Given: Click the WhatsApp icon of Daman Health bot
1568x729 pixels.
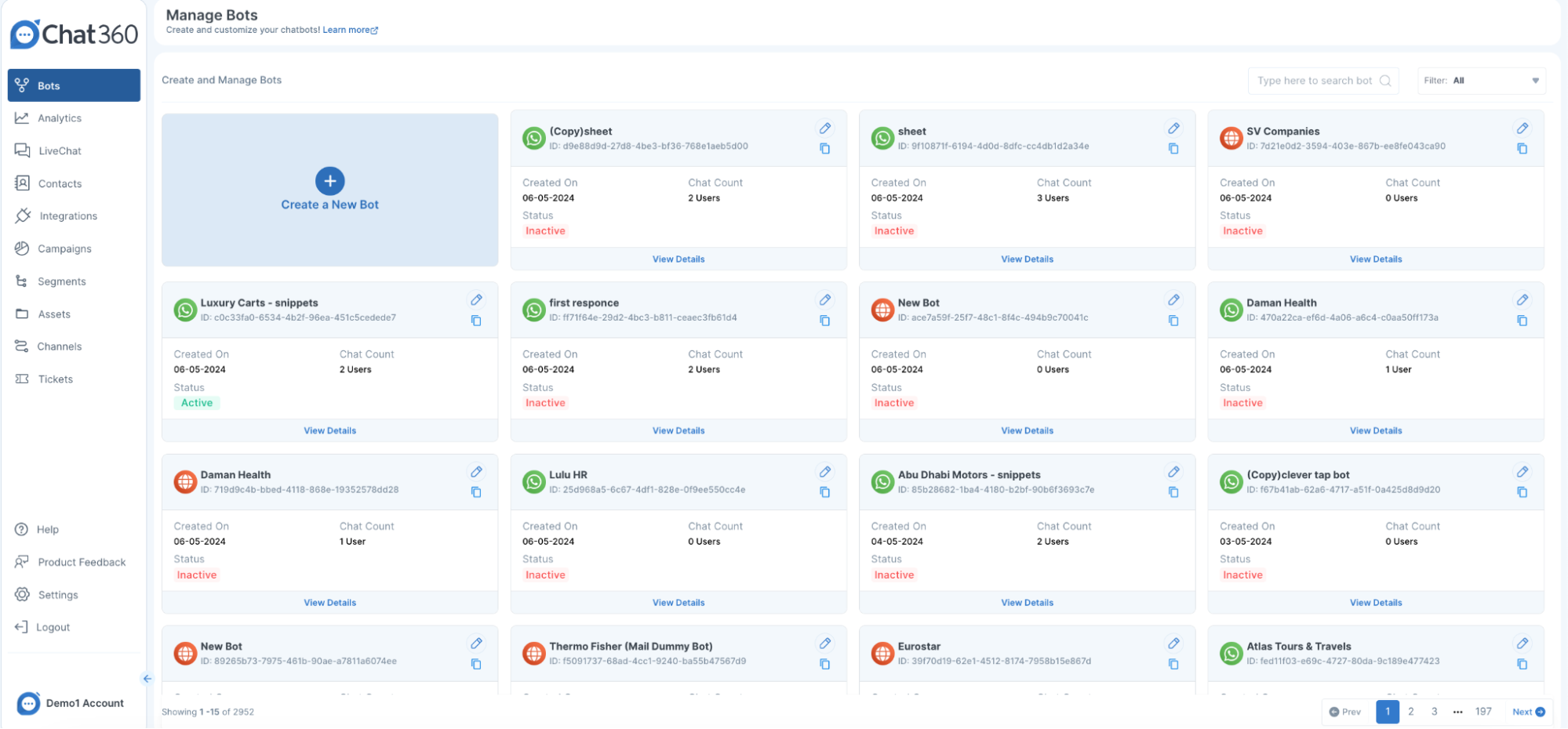Looking at the screenshot, I should [1231, 310].
